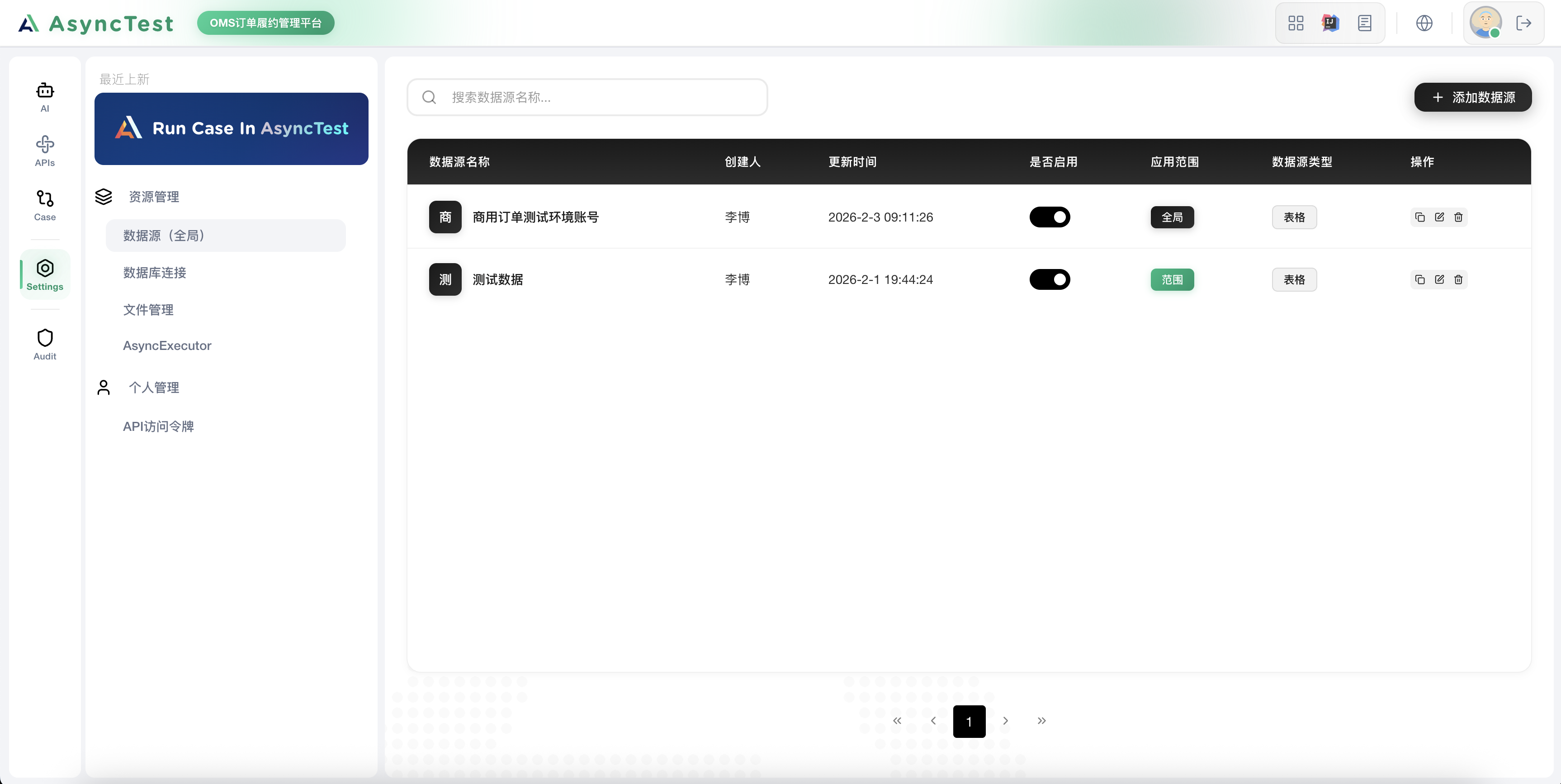
Task: Open the AI robot sidebar icon
Action: pos(45,96)
